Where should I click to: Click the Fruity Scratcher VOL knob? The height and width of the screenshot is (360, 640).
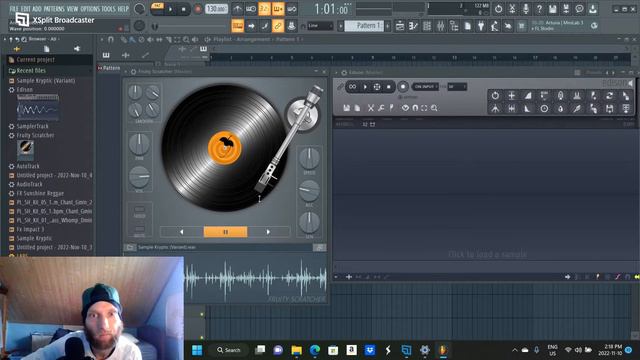[x=139, y=176]
